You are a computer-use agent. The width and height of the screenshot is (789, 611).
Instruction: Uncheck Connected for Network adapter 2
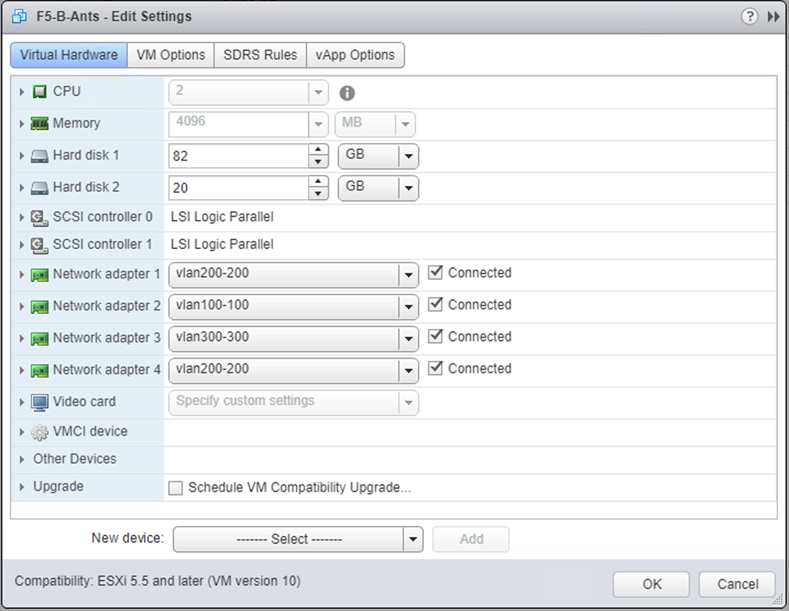click(435, 304)
